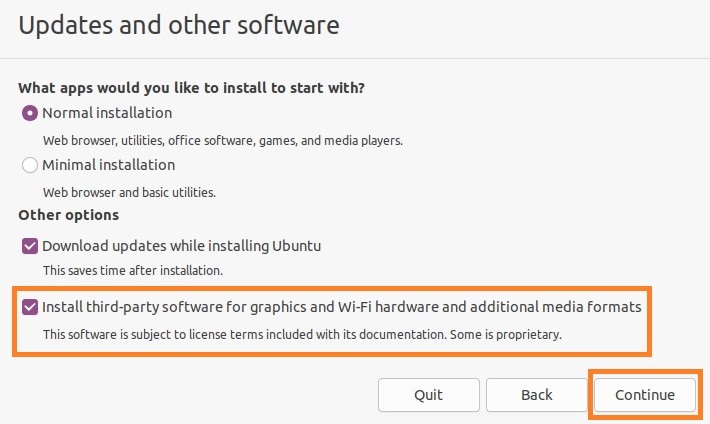Click the 'Download updates while installing Ubuntu' label

tap(182, 246)
